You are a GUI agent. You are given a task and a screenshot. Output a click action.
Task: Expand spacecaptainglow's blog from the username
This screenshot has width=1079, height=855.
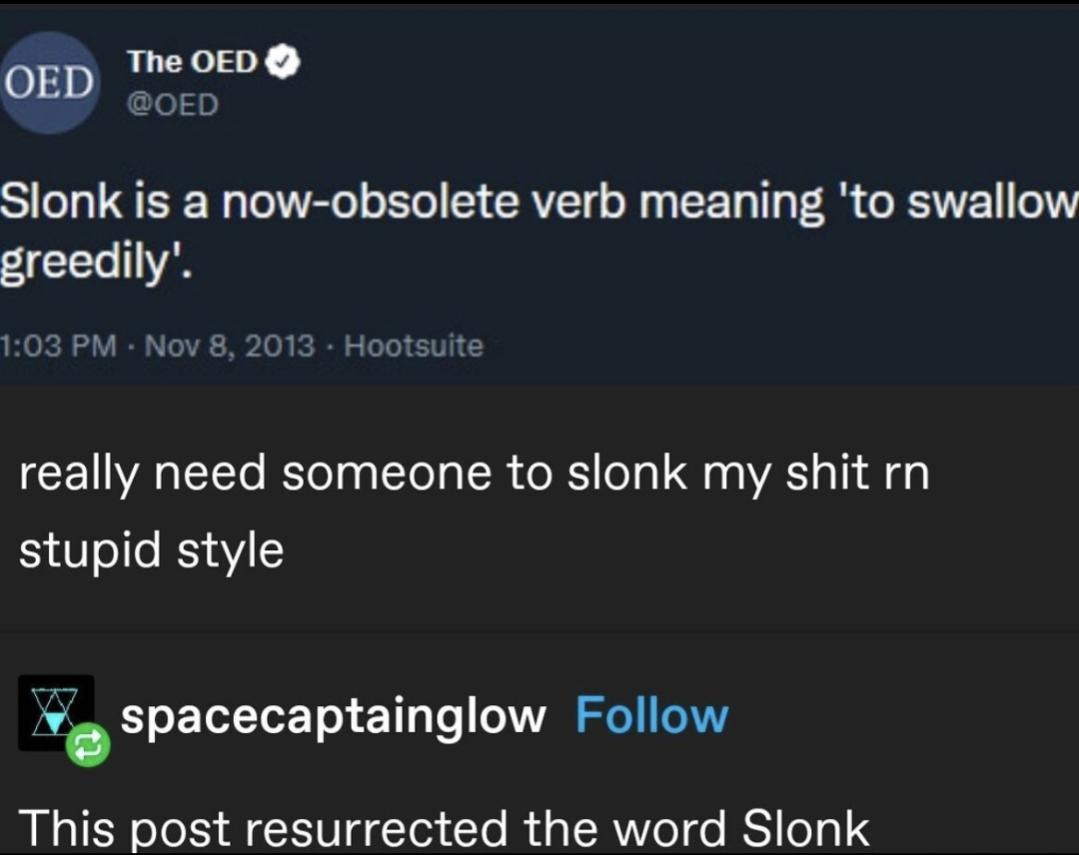[333, 714]
